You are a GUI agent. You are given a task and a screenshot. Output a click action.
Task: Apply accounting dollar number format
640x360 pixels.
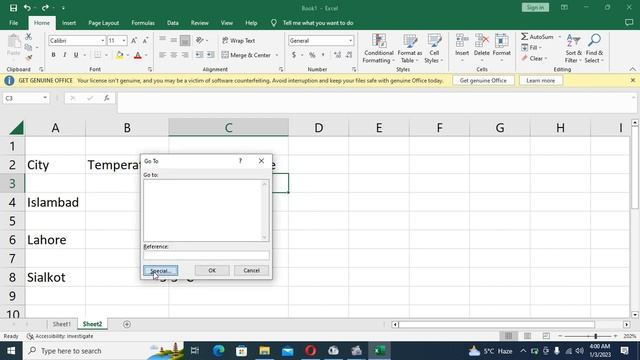(x=294, y=55)
